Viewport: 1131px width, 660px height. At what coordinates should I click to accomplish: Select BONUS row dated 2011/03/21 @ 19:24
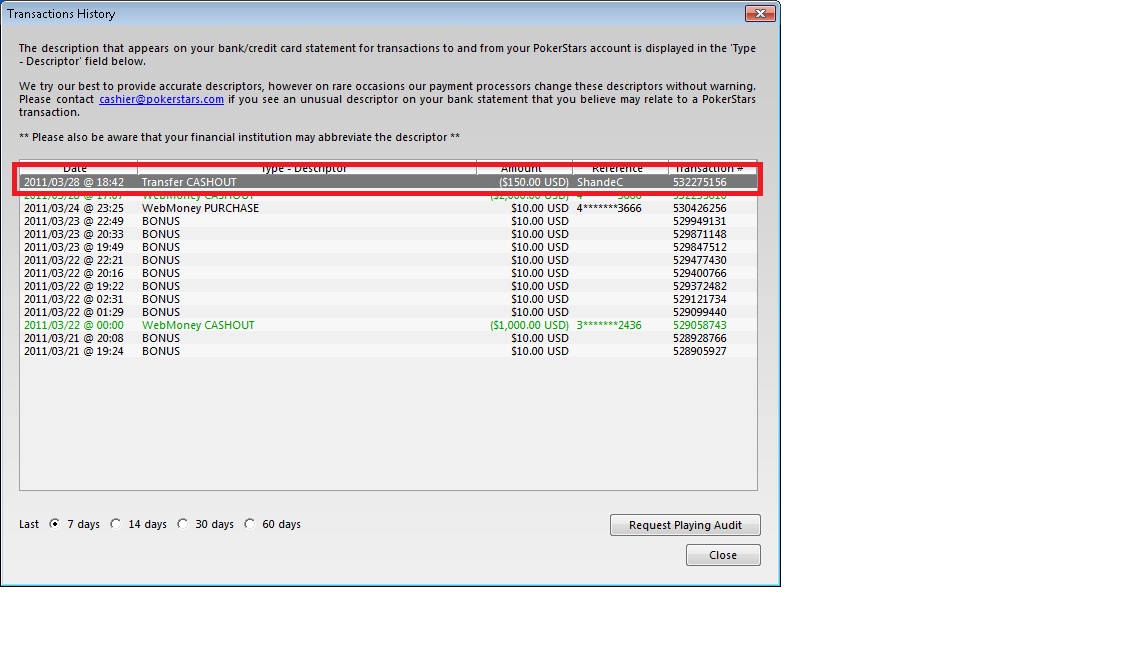(388, 351)
